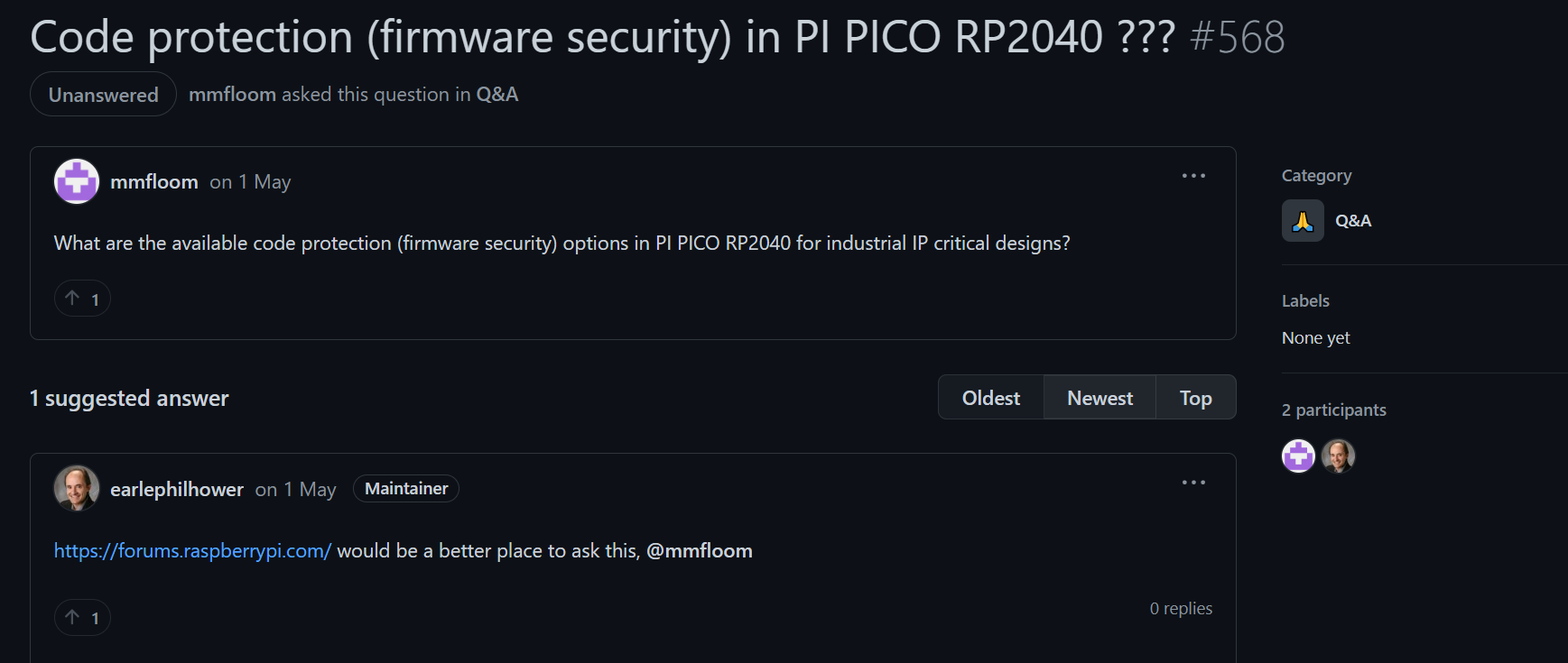Open the Q&A category pray-hands icon

[1303, 221]
